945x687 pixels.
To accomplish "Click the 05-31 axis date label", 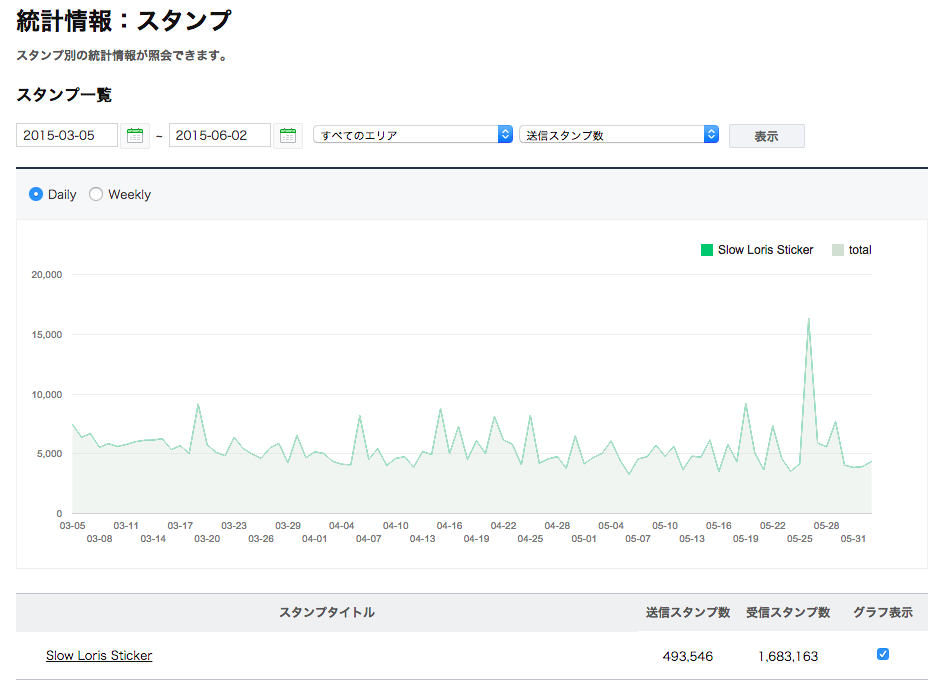I will click(853, 538).
